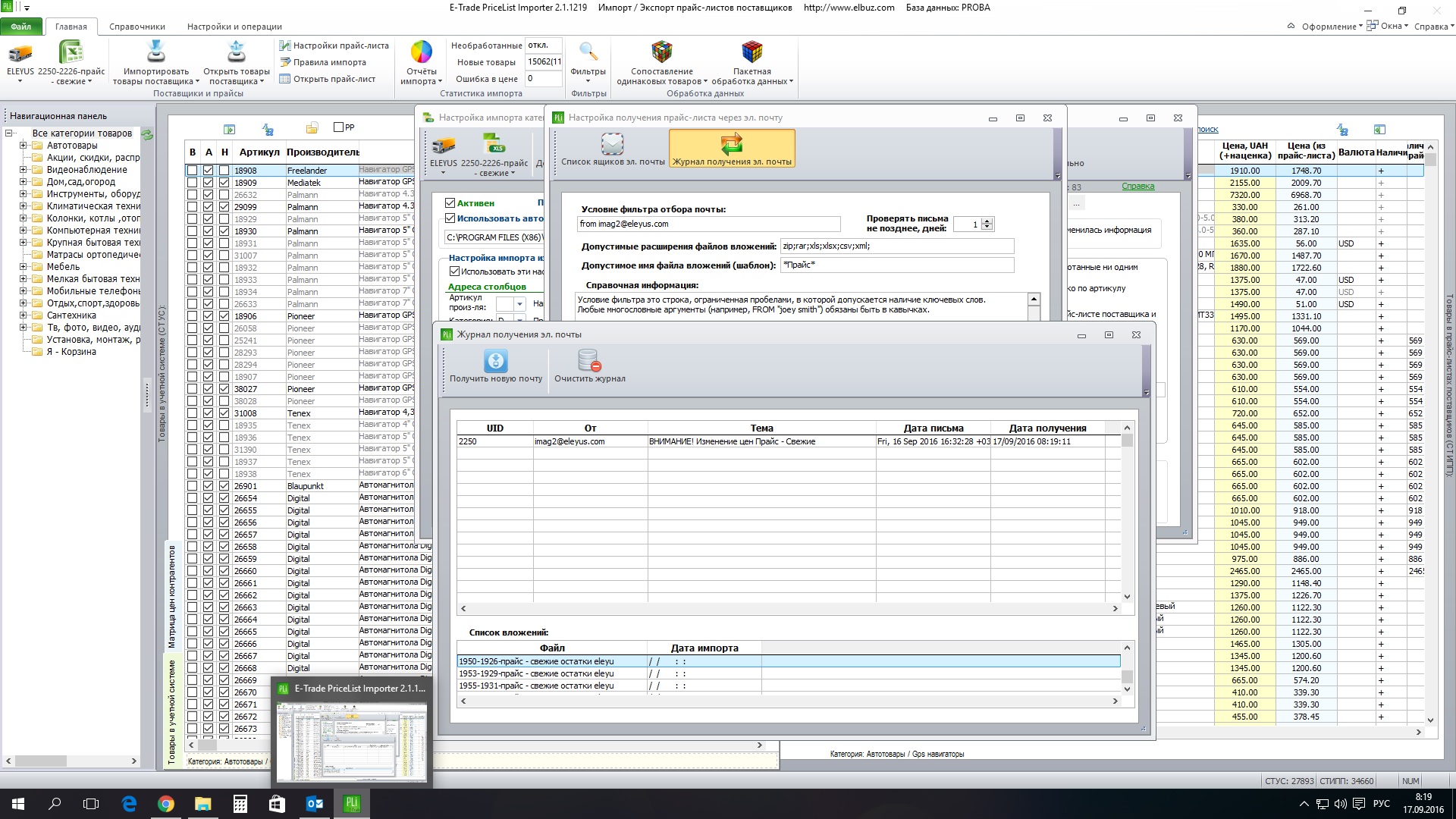Click the Допустимое имя файла вложений field
This screenshot has height=819, width=1456.
[x=897, y=265]
